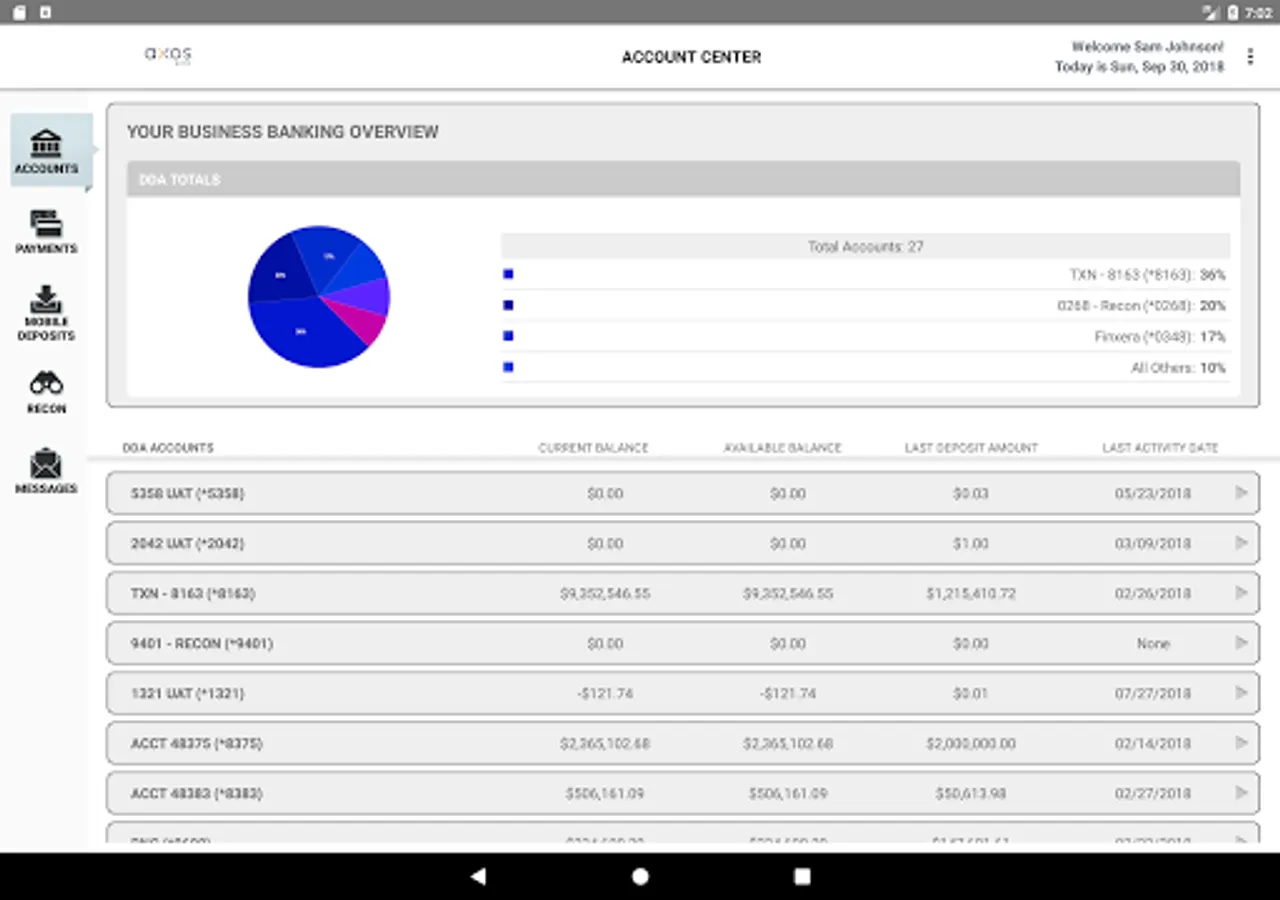Tap the Android home circle button
Viewport: 1280px width, 900px height.
click(x=640, y=876)
